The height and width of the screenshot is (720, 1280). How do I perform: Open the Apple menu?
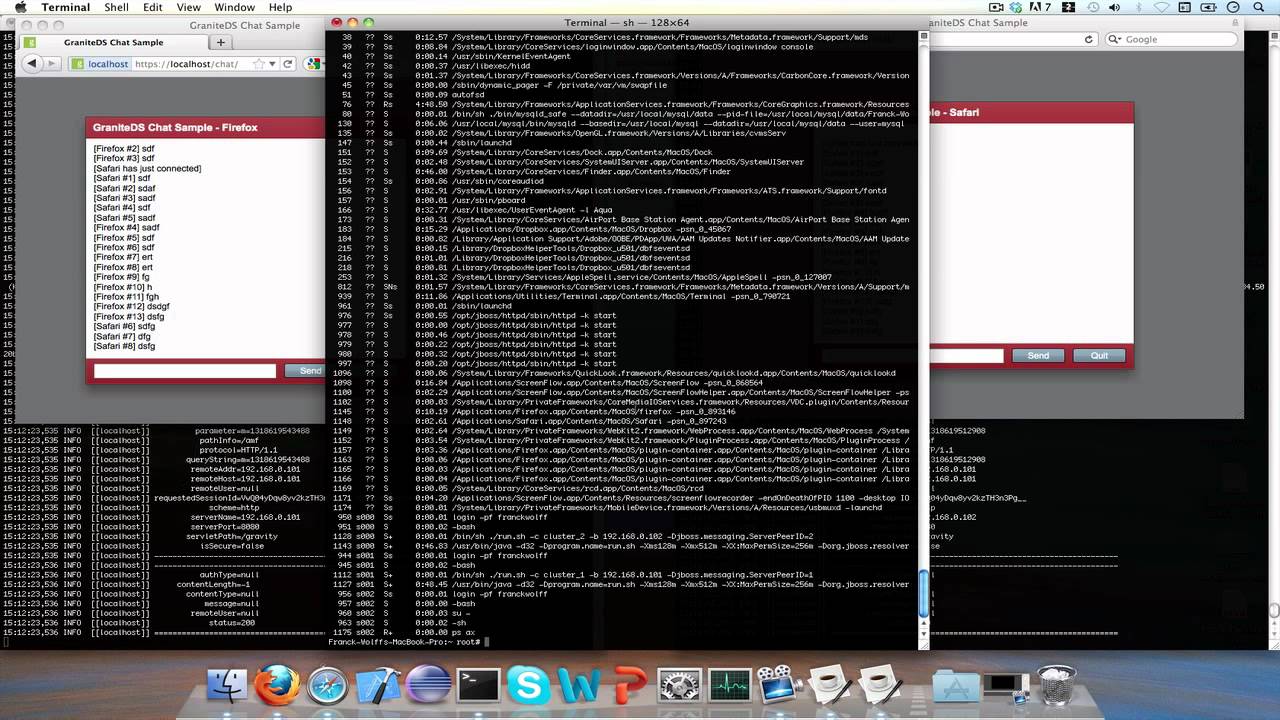20,7
